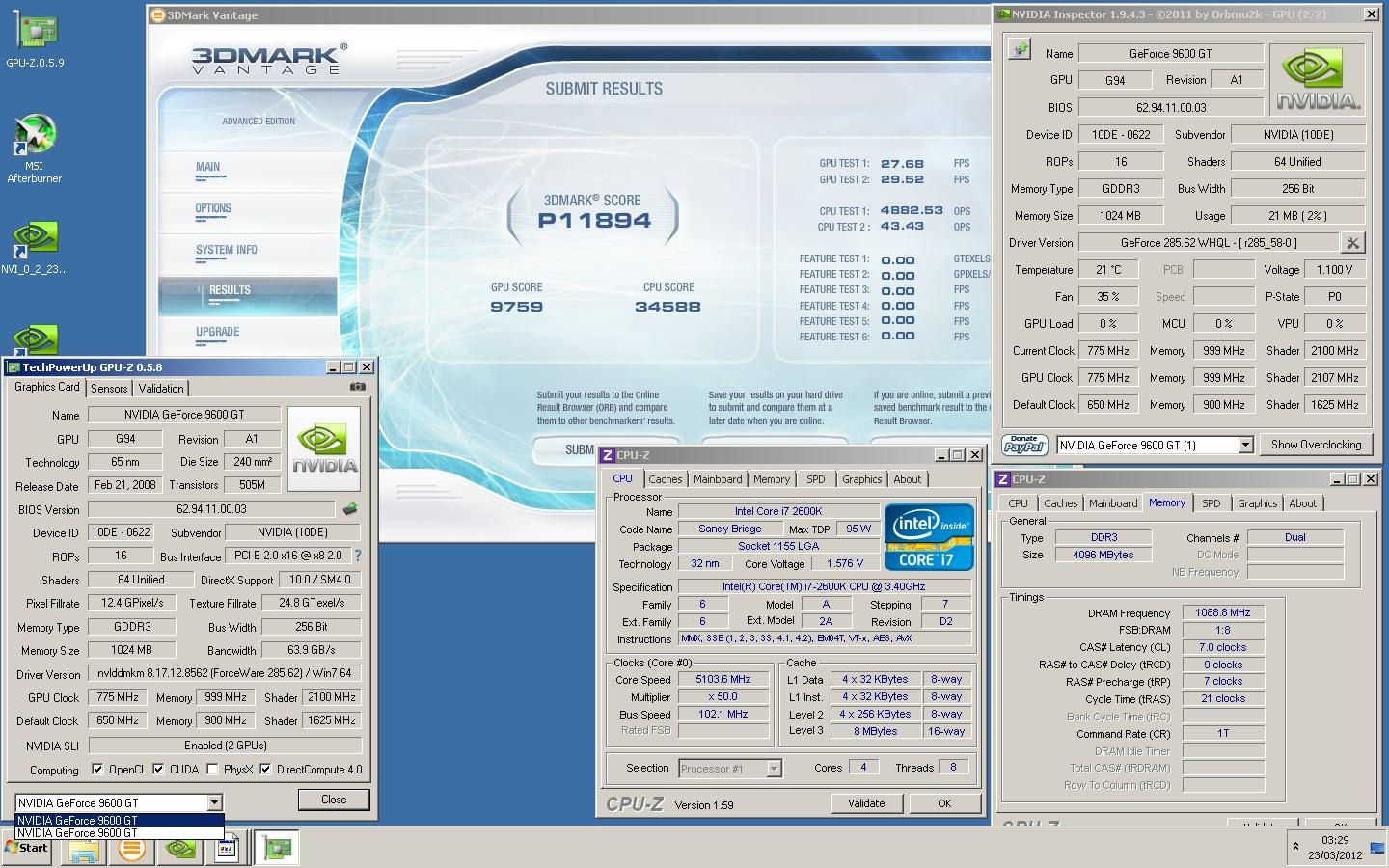This screenshot has width=1389, height=868.
Task: Click the PayPal Donate icon in NVIDIA Inspector
Action: tap(1024, 445)
